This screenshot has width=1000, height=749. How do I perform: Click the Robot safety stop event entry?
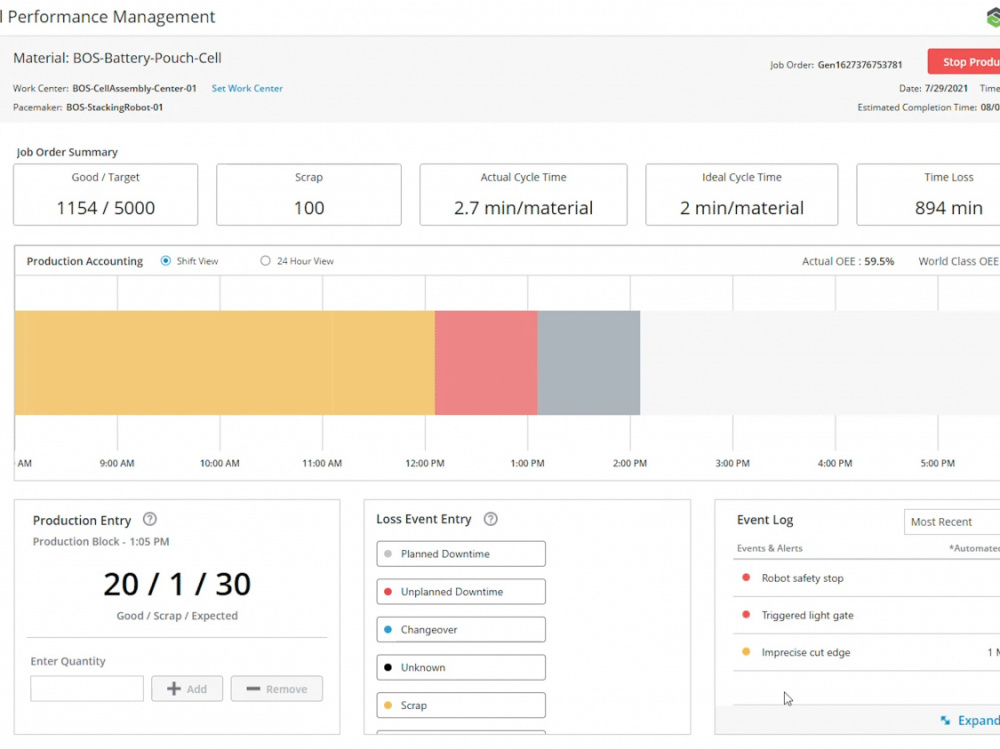pos(867,578)
